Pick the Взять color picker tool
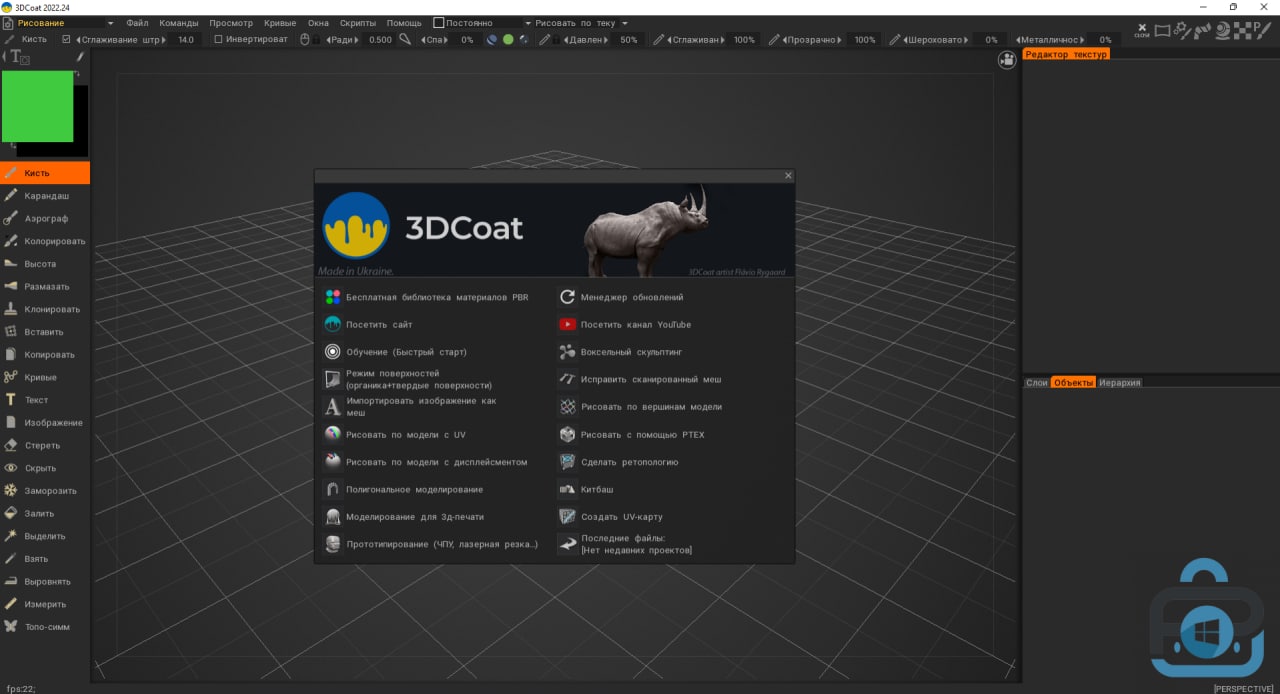 click(x=45, y=559)
